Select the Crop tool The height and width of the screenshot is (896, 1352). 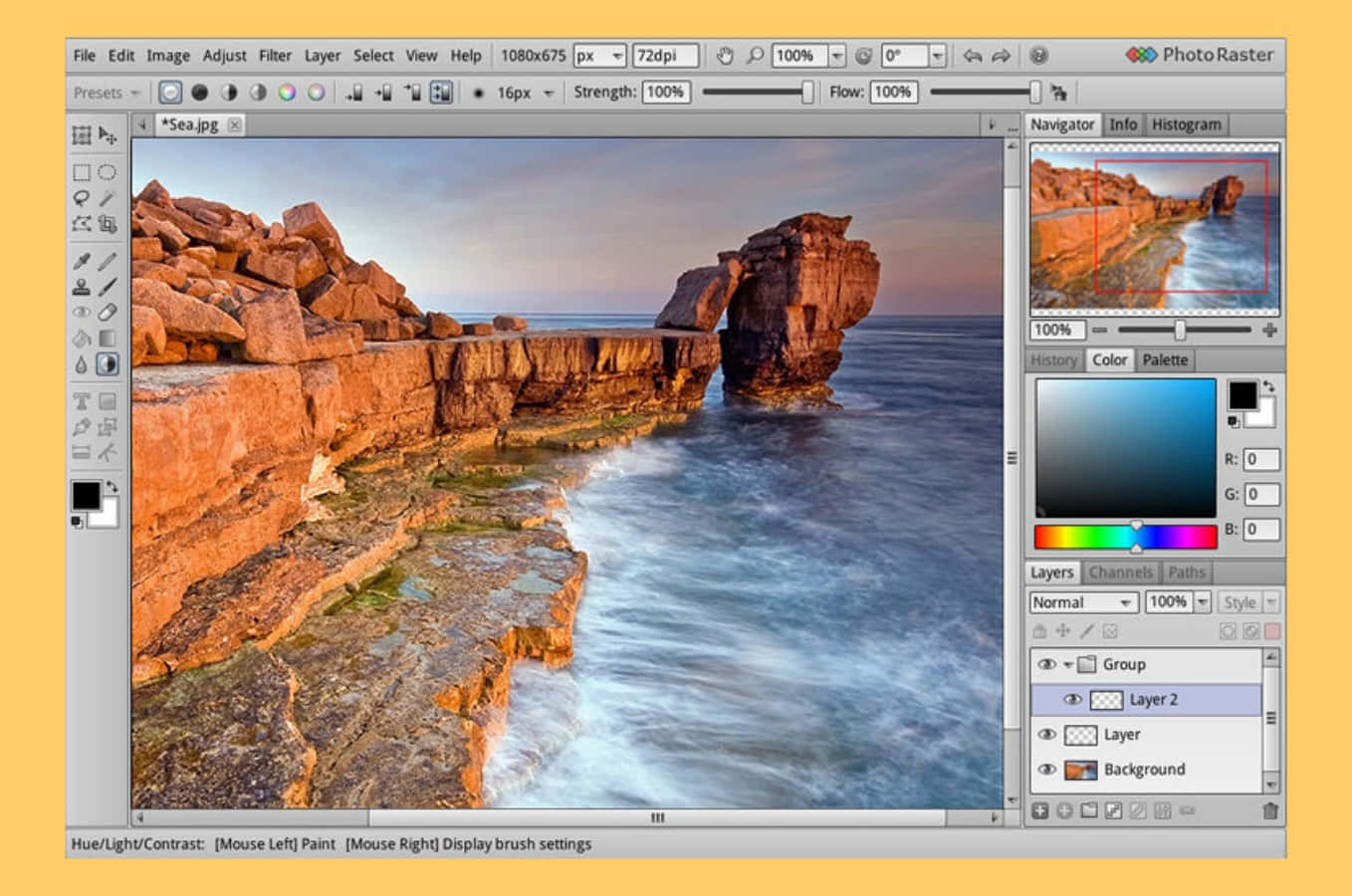[108, 224]
